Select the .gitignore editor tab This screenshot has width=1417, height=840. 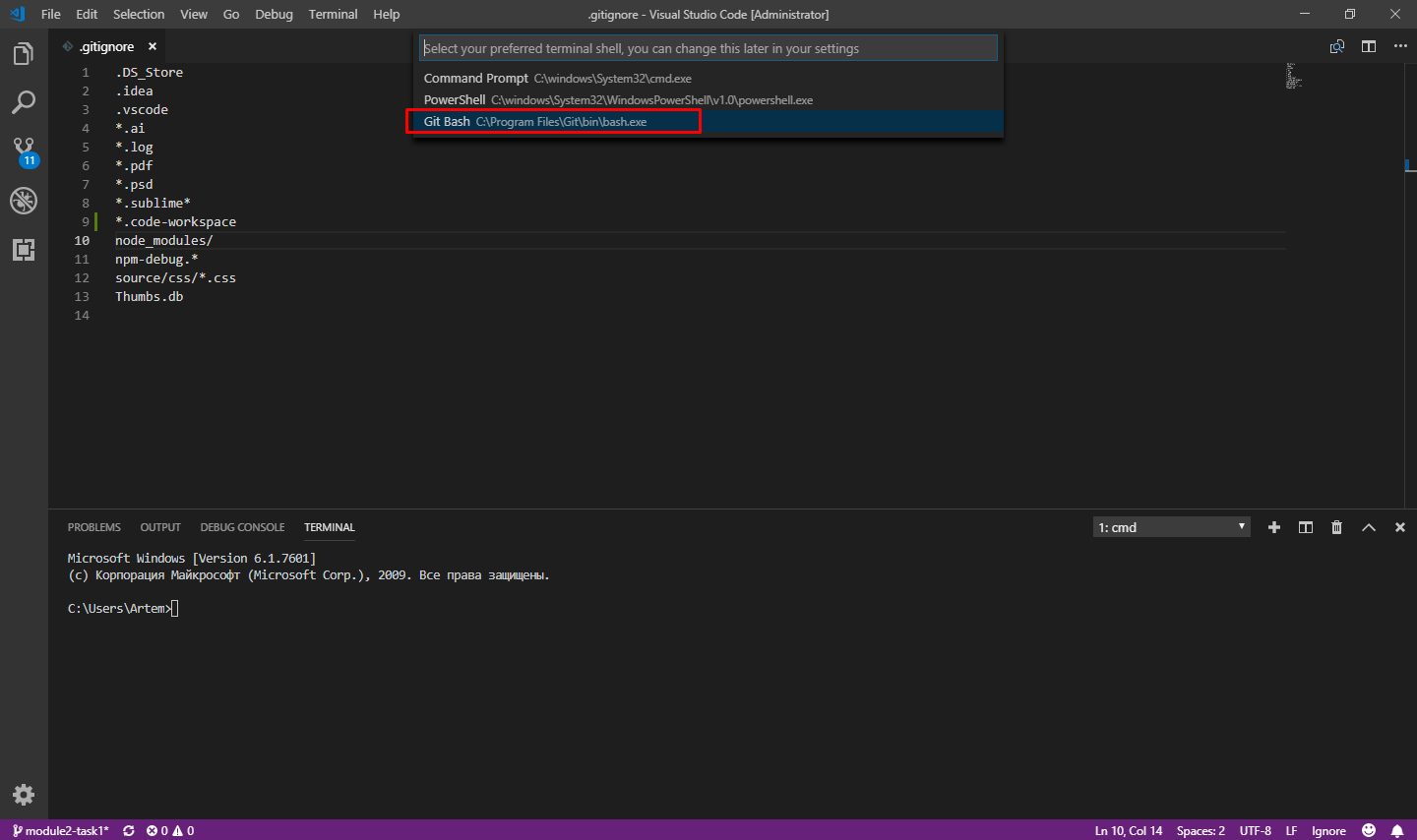[x=107, y=46]
